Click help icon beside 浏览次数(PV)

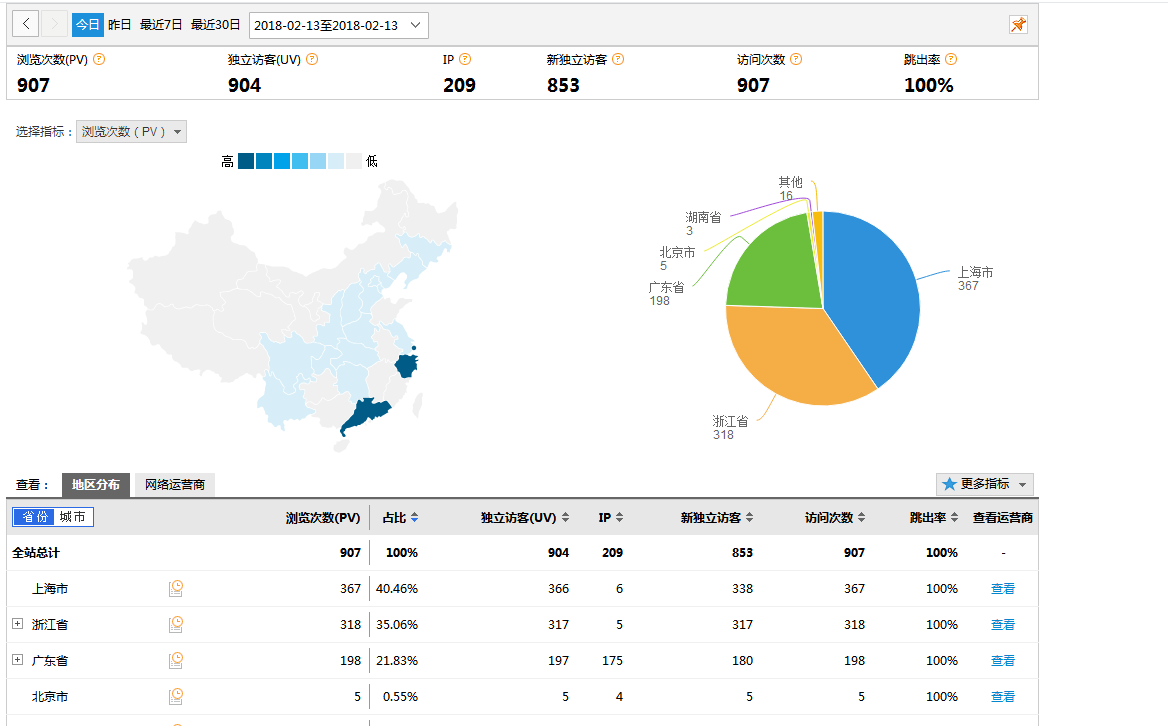[99, 59]
